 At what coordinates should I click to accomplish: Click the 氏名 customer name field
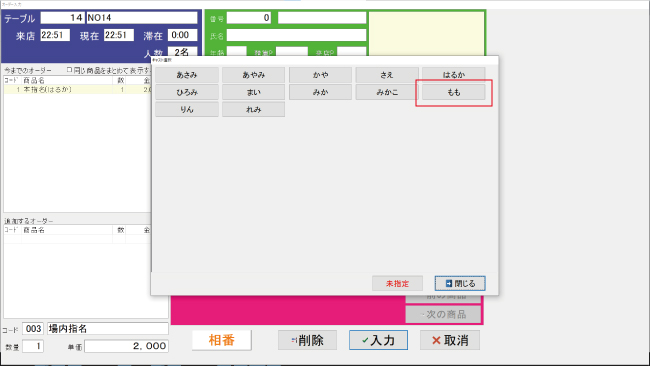296,35
